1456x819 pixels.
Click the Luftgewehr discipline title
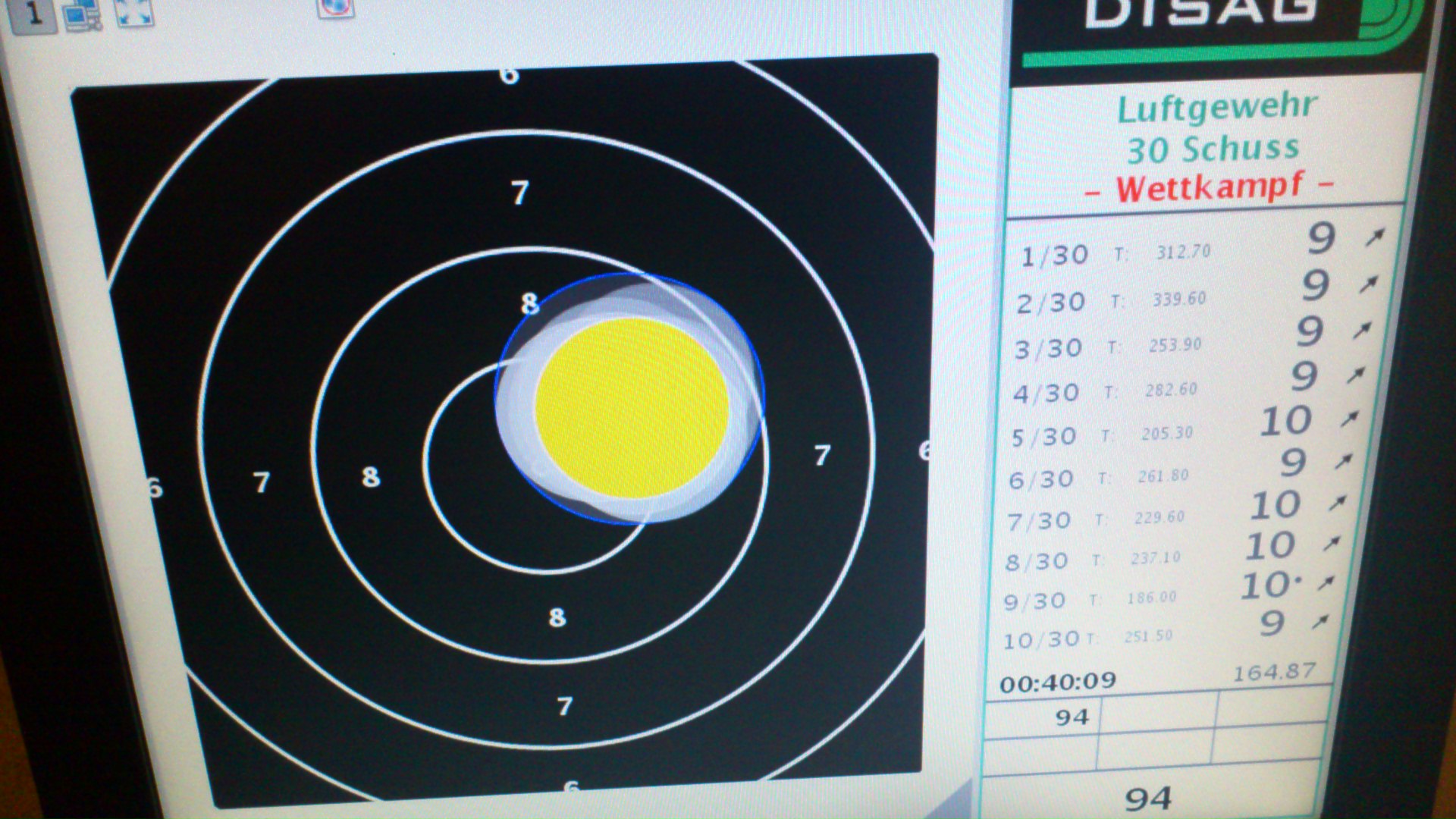pyautogui.click(x=1216, y=108)
